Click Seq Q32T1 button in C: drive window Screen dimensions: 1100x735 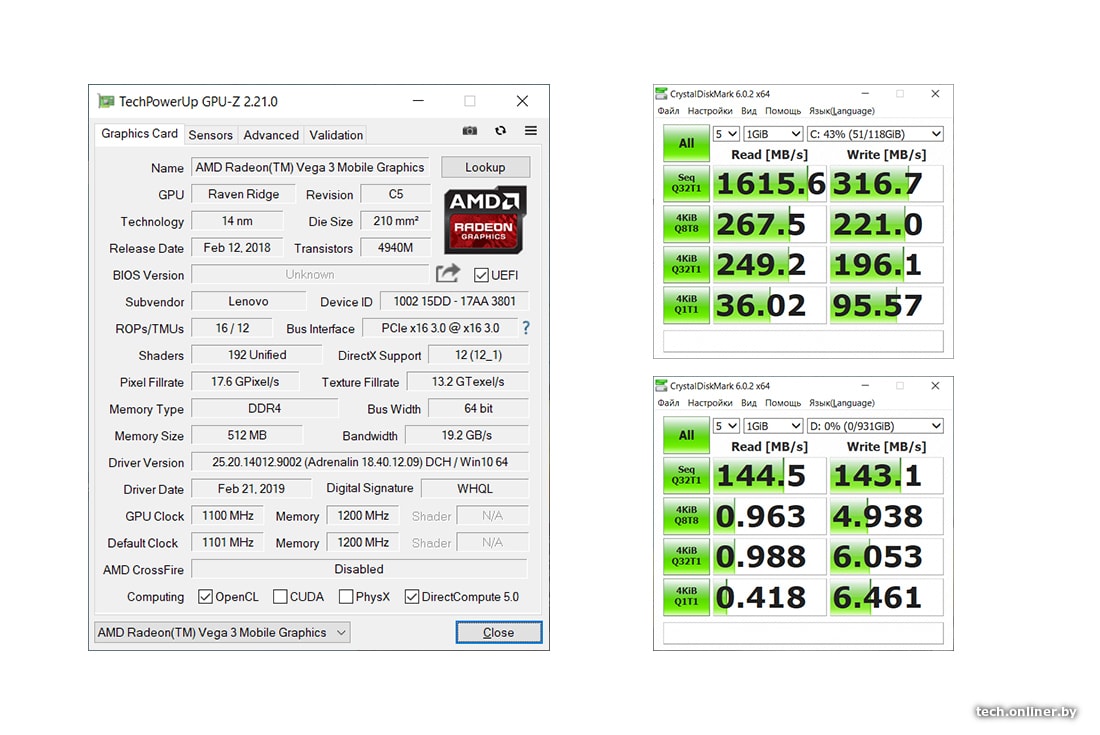pos(686,183)
